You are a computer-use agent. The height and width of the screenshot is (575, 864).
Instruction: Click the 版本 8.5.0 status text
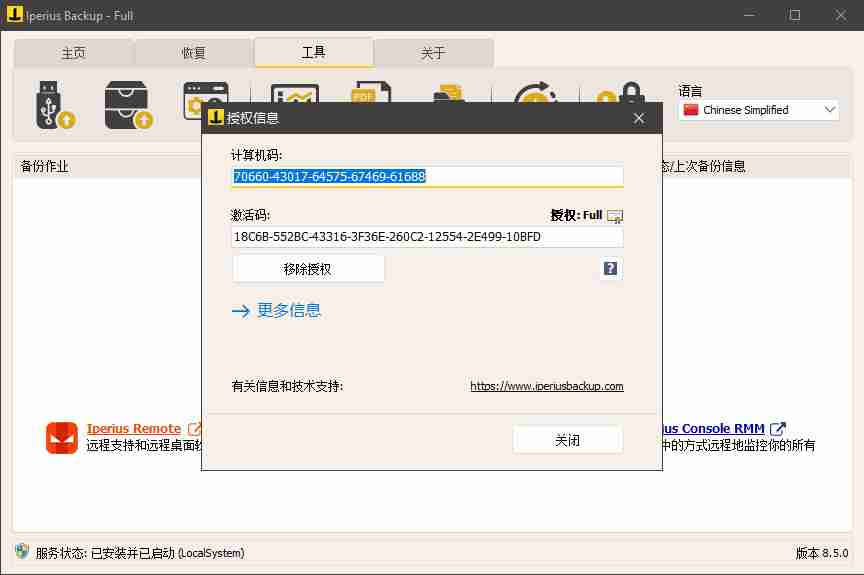pos(822,552)
